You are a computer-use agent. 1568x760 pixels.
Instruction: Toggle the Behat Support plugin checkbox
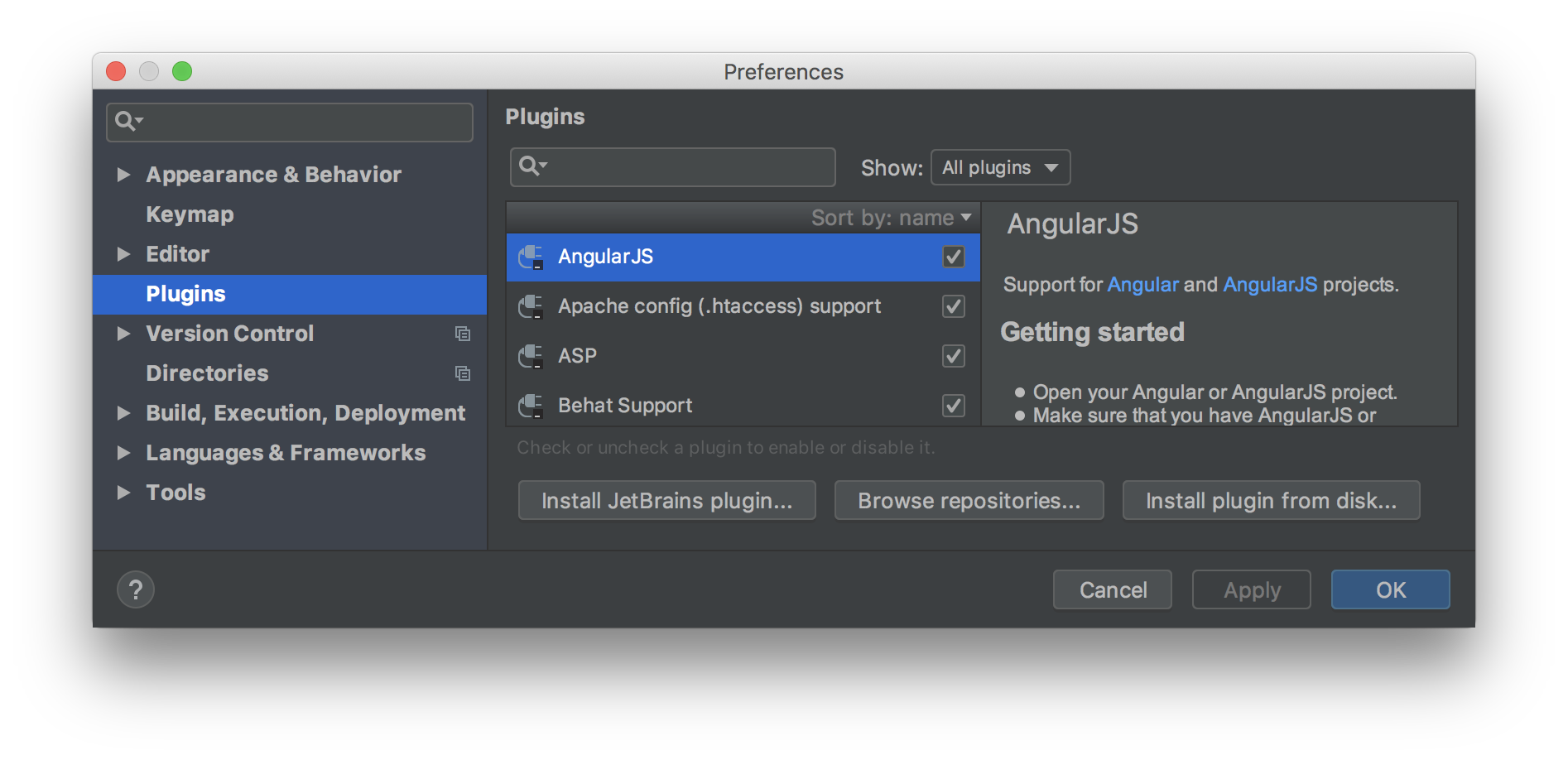(x=954, y=406)
